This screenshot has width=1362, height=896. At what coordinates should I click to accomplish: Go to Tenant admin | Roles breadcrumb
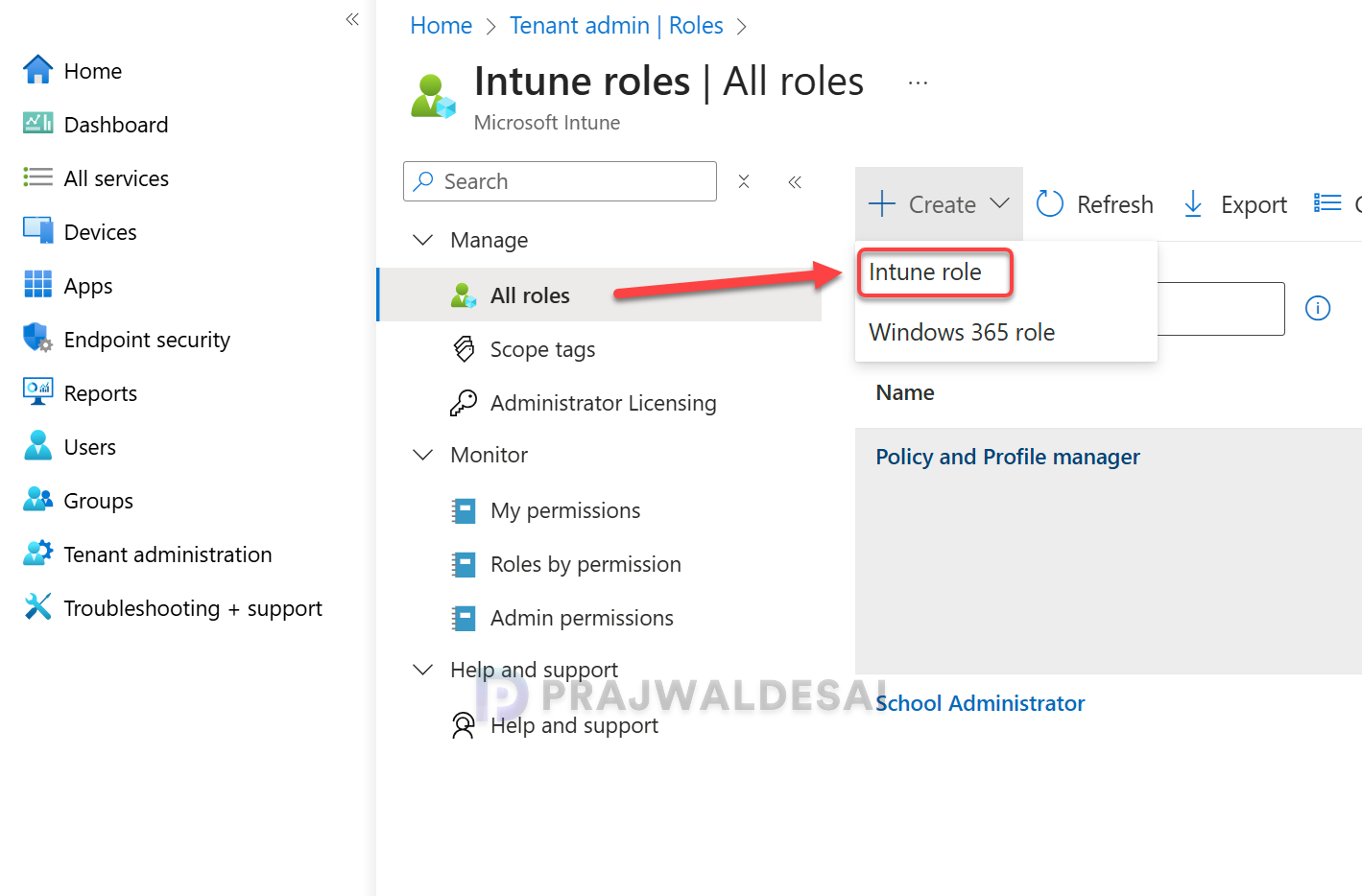[616, 26]
